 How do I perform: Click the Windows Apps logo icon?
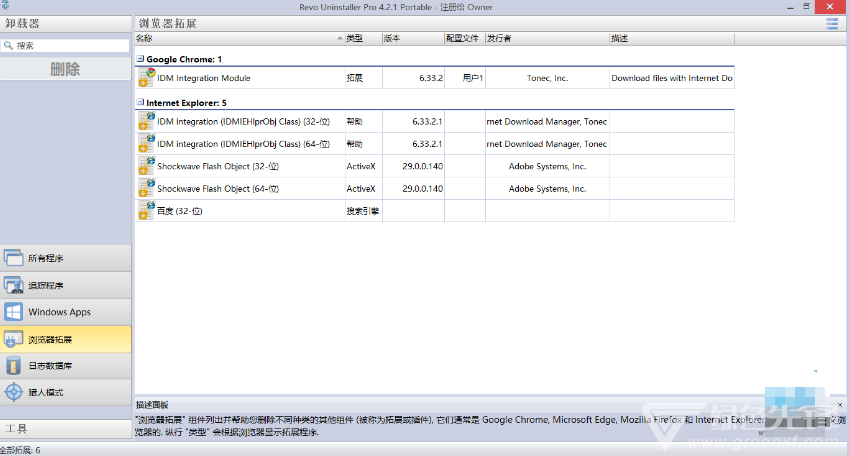pyautogui.click(x=14, y=312)
